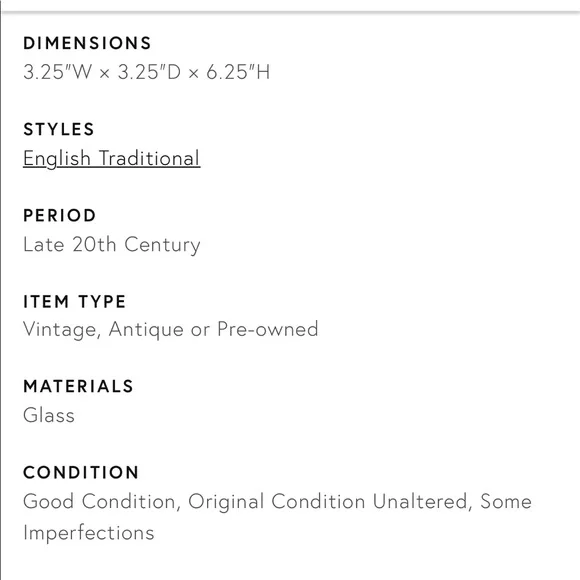This screenshot has height=580, width=580.
Task: Select the dimensions value 3.25"W × 3.25"D × 6.25"H
Action: click(x=146, y=72)
